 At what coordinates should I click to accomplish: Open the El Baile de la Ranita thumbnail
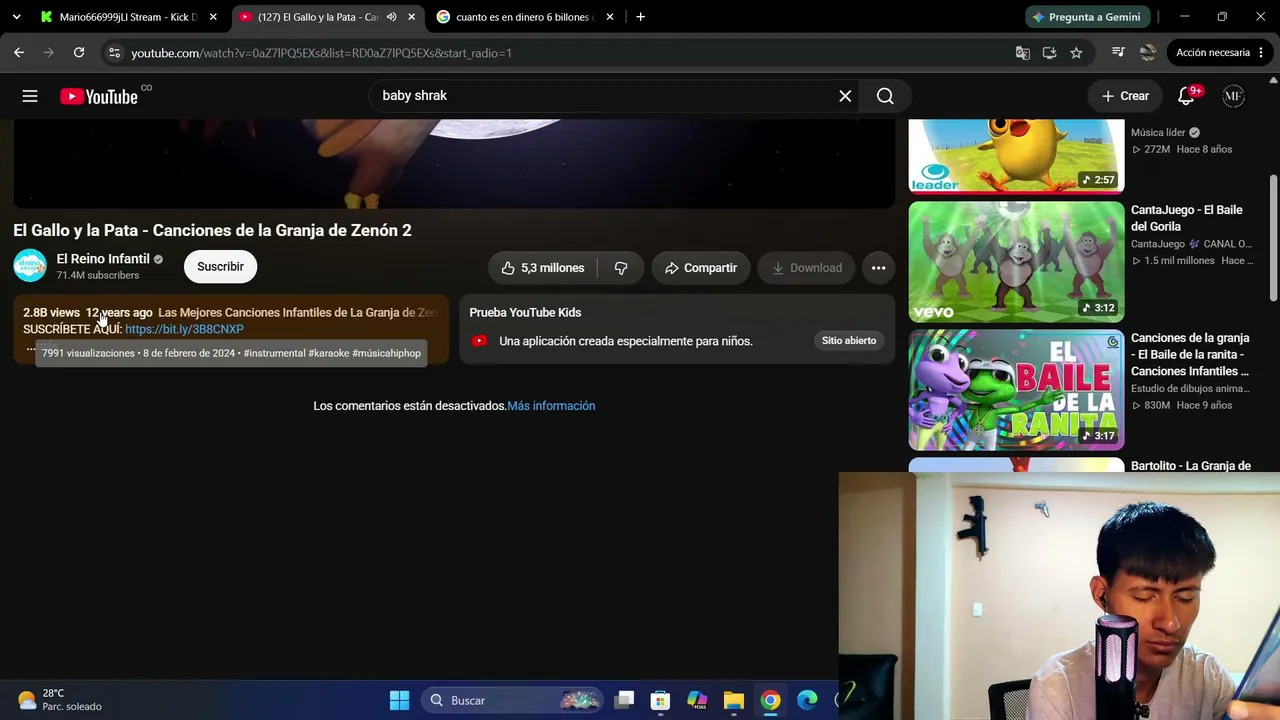[x=1016, y=390]
